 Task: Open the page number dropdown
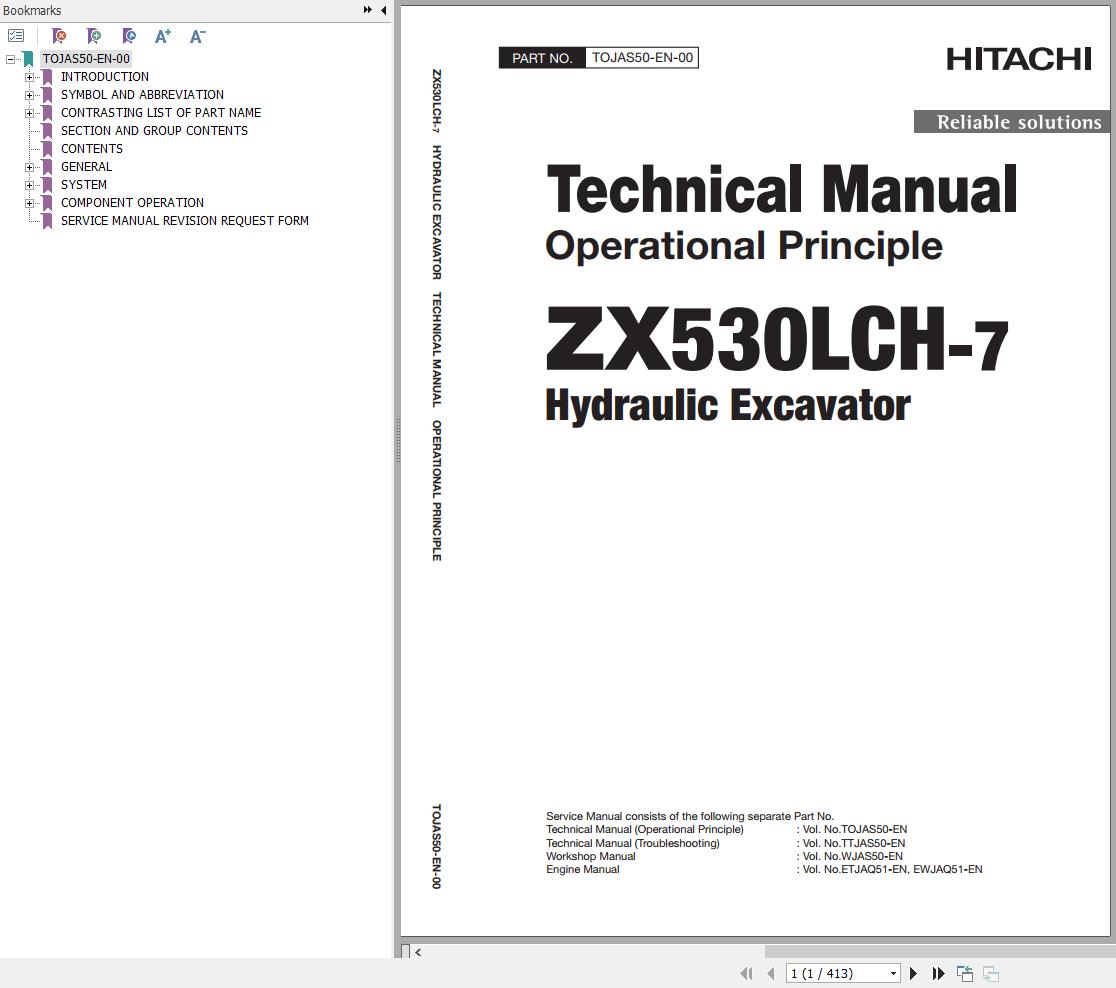[893, 973]
